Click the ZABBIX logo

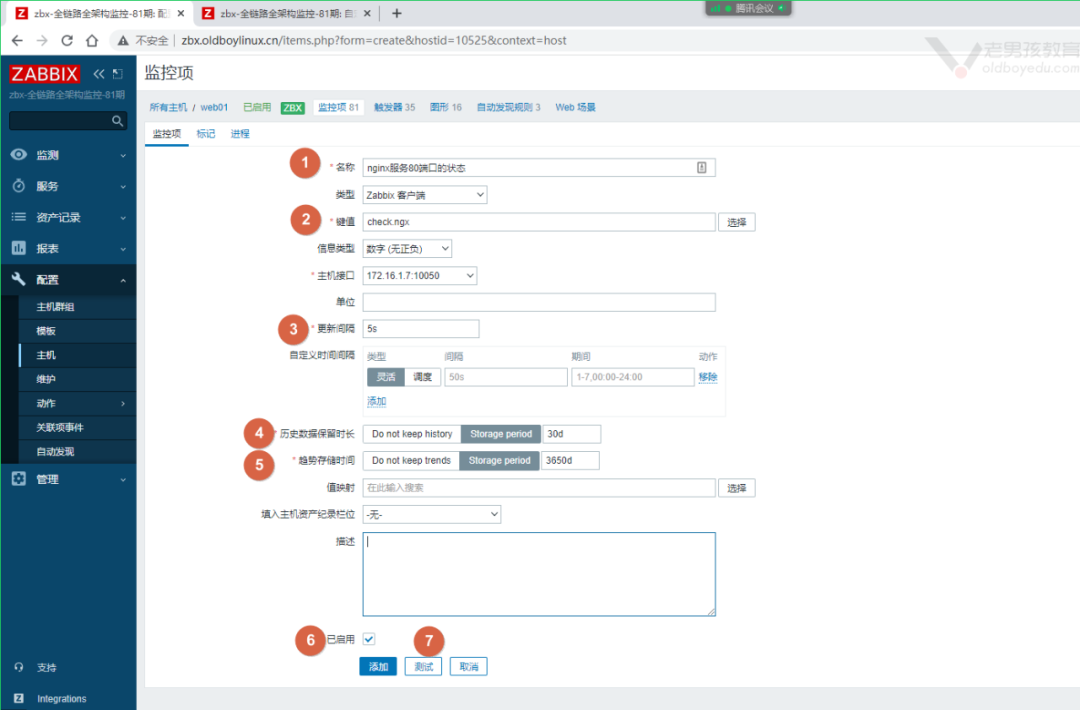tap(45, 74)
